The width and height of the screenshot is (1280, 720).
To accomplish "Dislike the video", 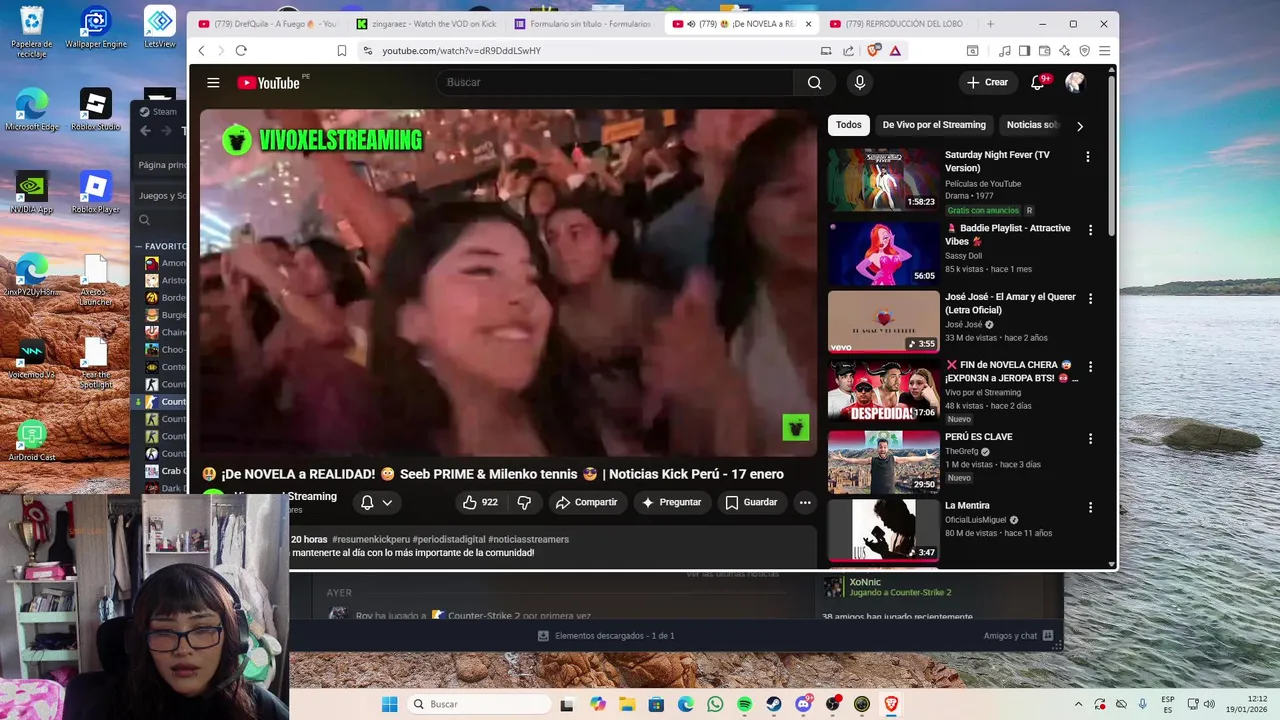I will click(524, 502).
